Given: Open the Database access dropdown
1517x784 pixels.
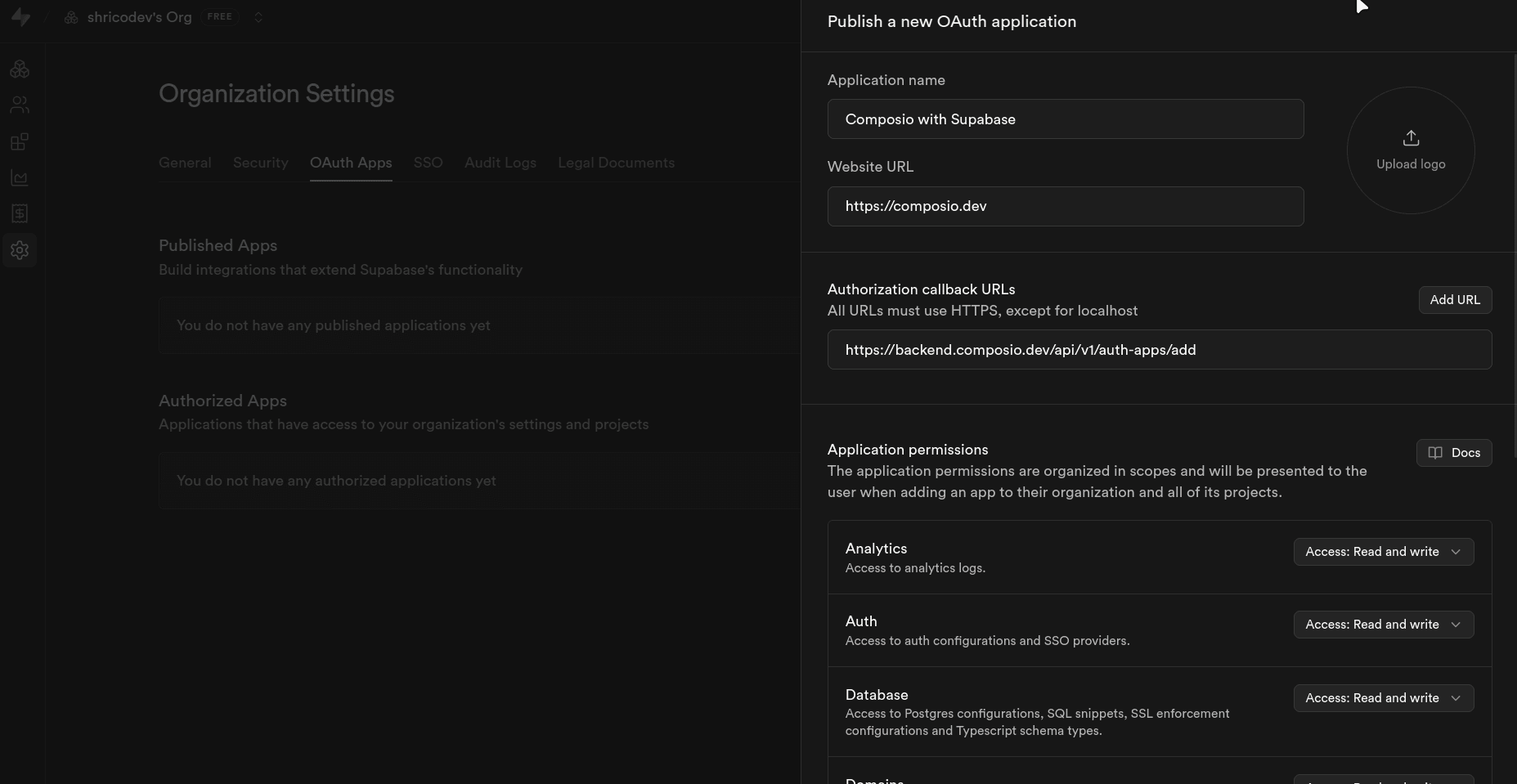Looking at the screenshot, I should click(x=1384, y=698).
